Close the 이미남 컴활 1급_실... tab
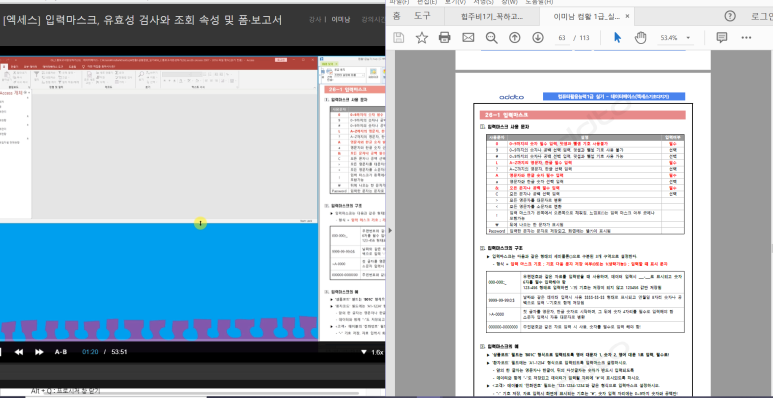Screen dimensions: 773x398 click(x=628, y=16)
